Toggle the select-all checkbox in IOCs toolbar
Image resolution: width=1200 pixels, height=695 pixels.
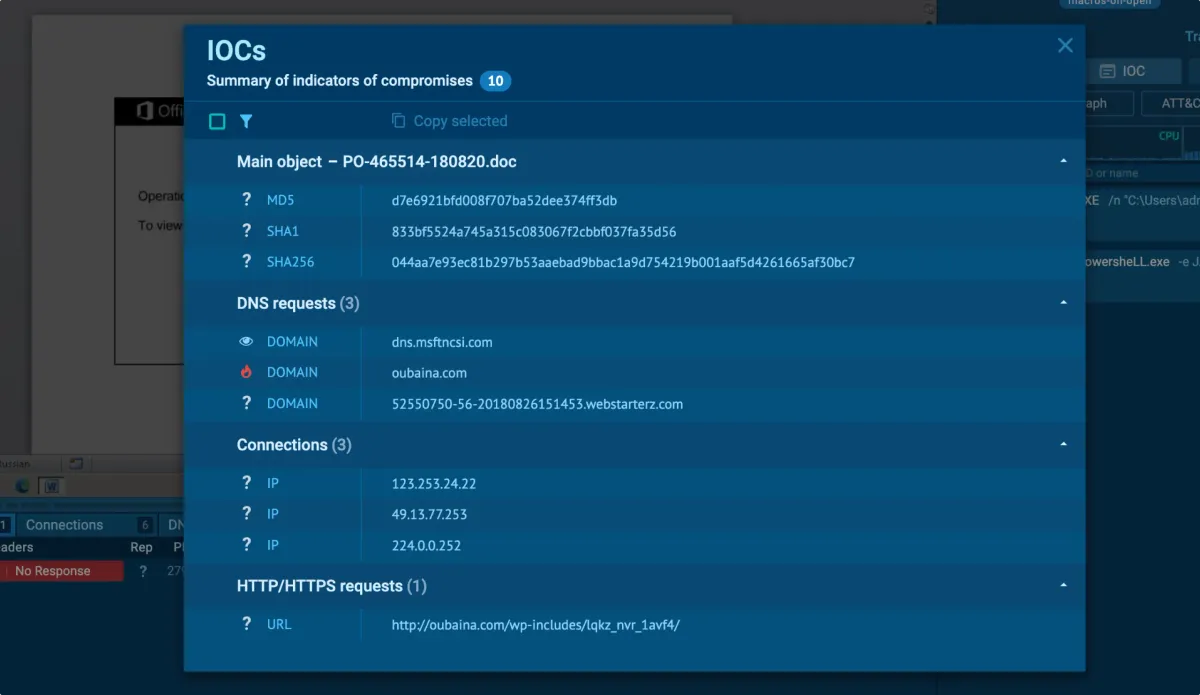[x=217, y=121]
